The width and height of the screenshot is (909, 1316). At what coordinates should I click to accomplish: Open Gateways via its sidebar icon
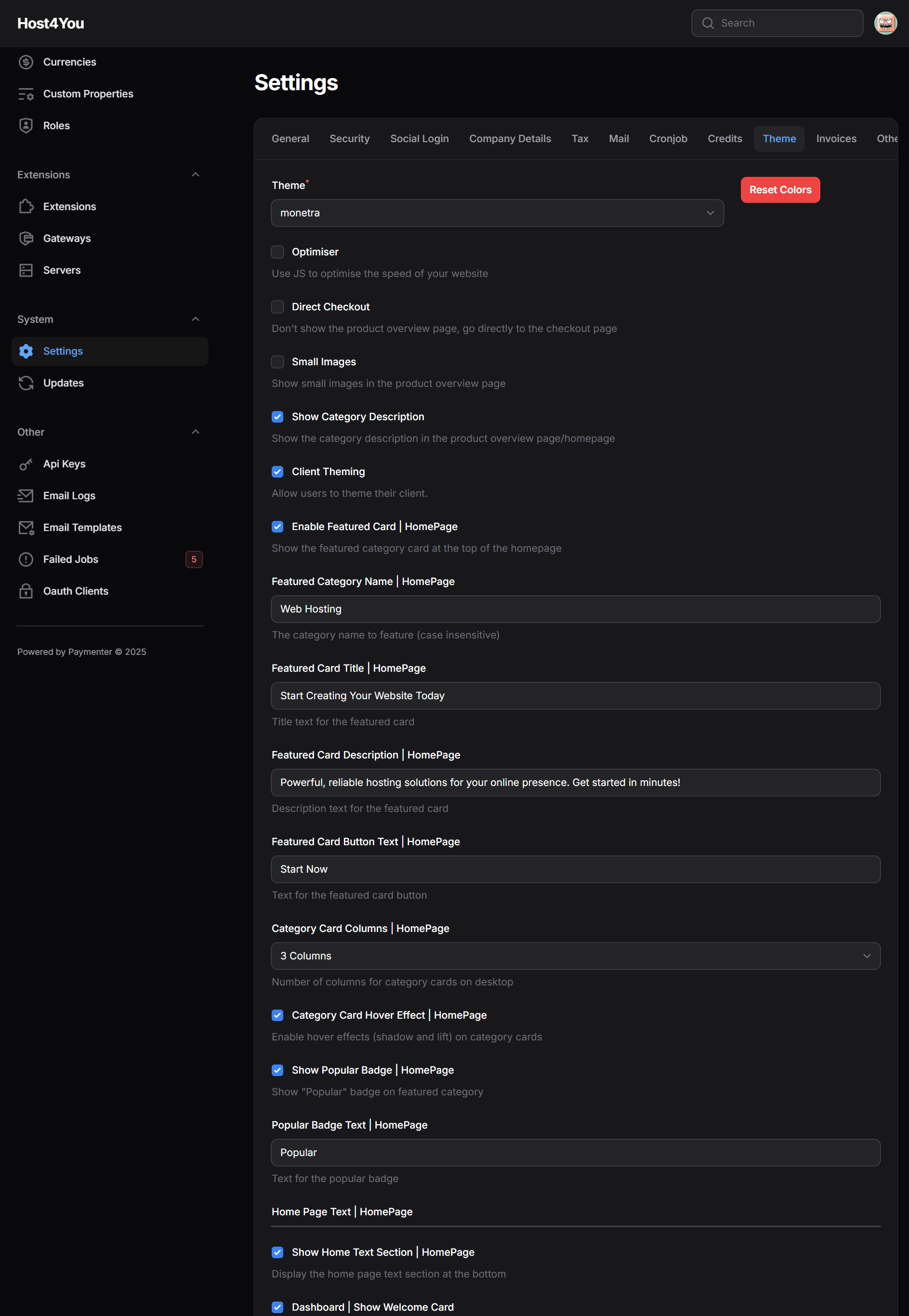26,239
